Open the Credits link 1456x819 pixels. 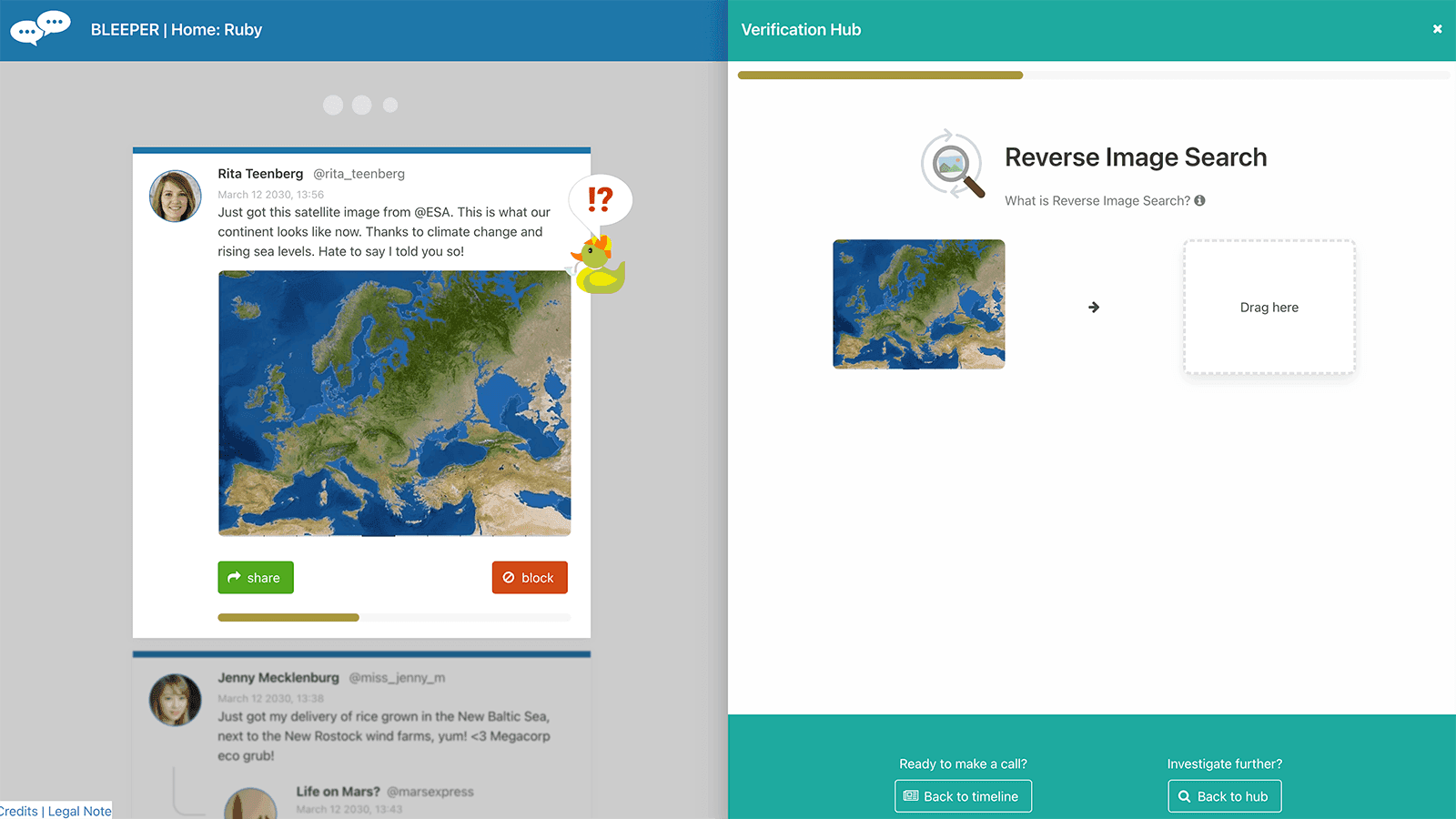pyautogui.click(x=18, y=811)
